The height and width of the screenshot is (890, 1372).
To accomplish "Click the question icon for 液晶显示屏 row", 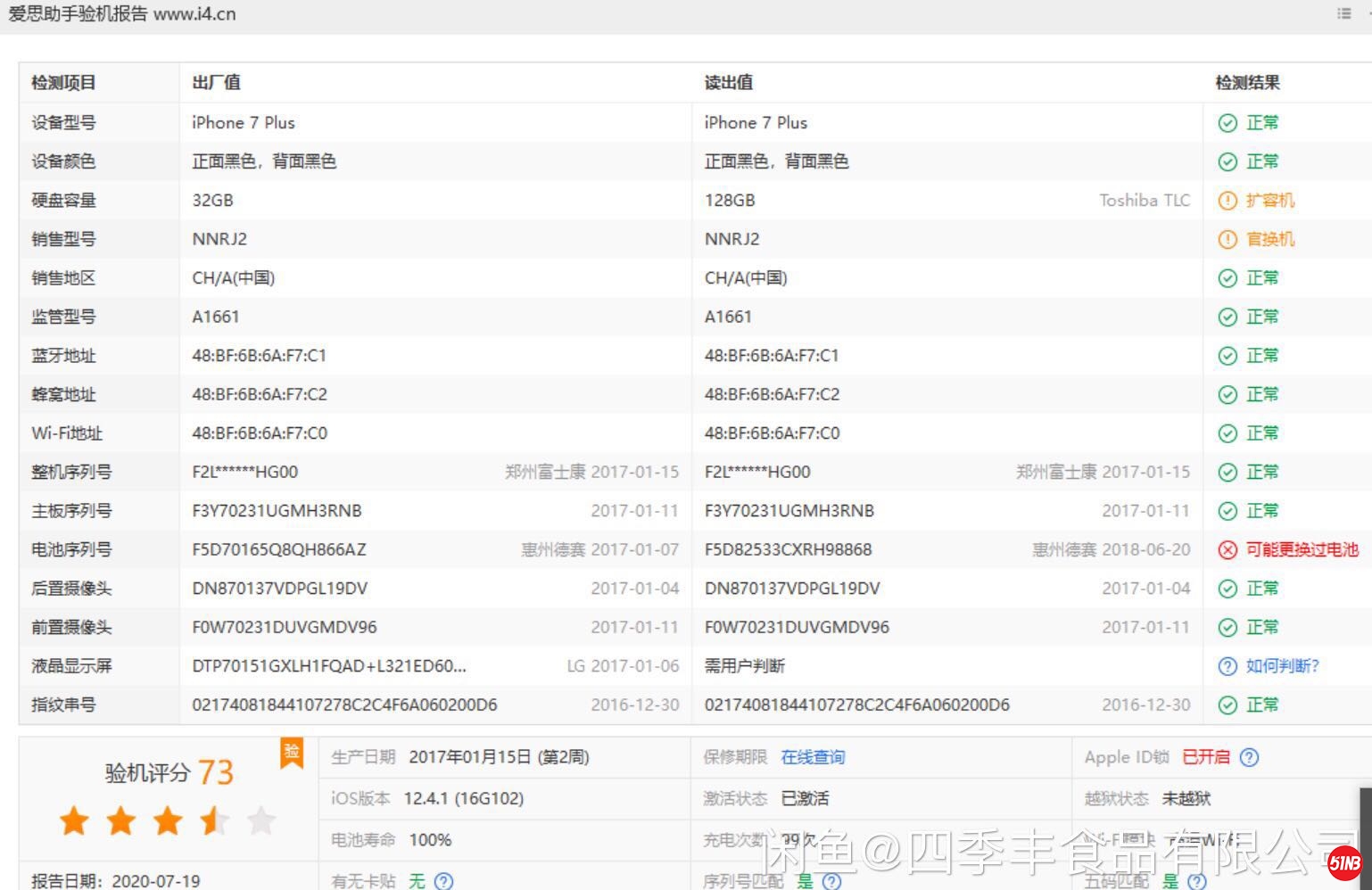I will point(1227,666).
